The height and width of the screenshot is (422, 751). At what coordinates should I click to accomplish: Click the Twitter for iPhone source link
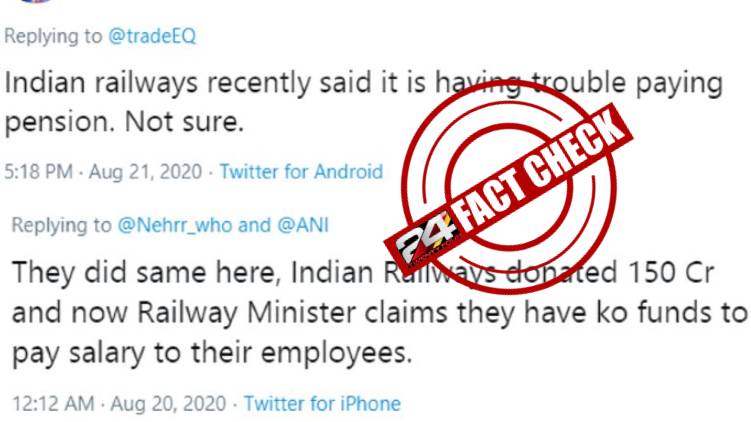(322, 403)
